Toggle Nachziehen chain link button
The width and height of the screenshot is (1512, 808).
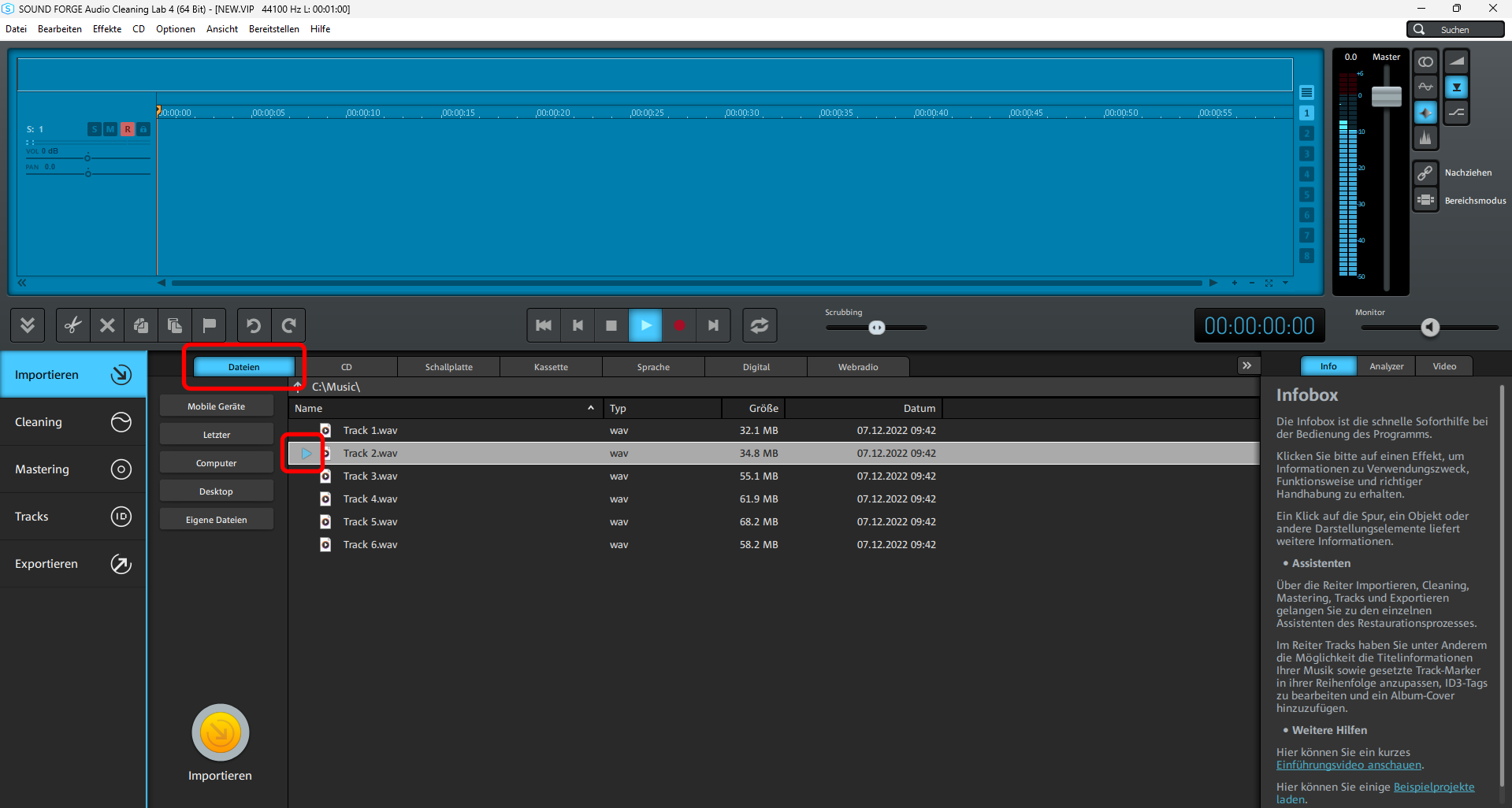tap(1425, 172)
